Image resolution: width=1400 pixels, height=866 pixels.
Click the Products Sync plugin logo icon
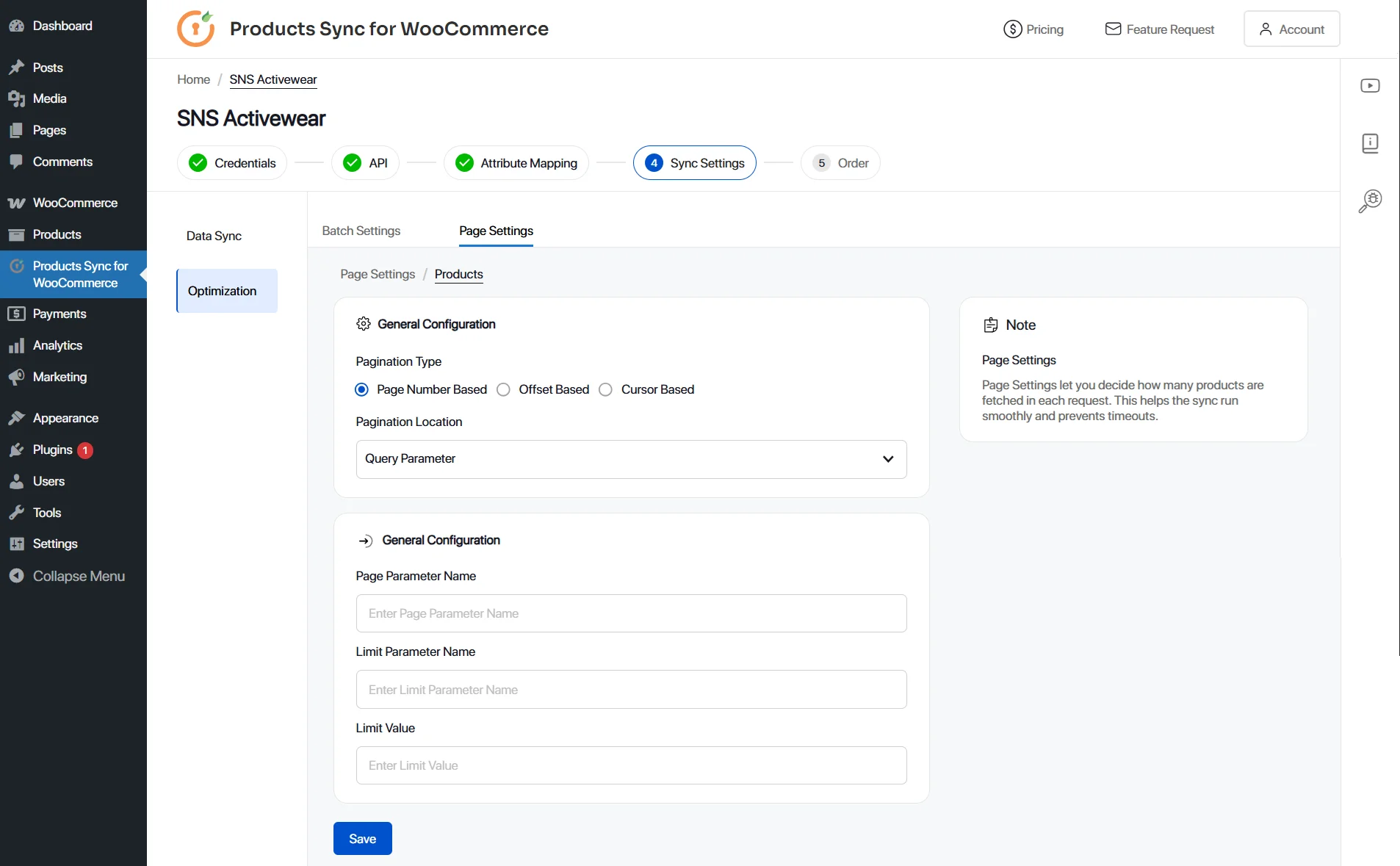pyautogui.click(x=195, y=28)
